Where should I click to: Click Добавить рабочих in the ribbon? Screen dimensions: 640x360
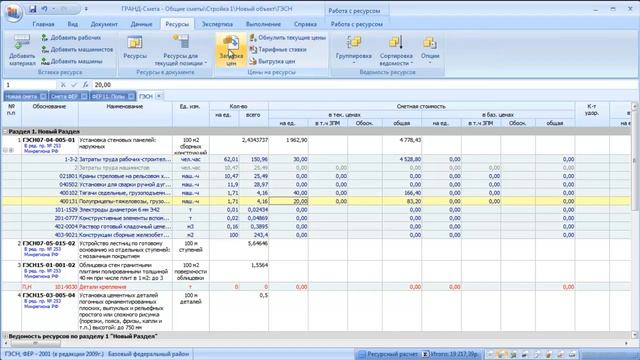tap(71, 38)
